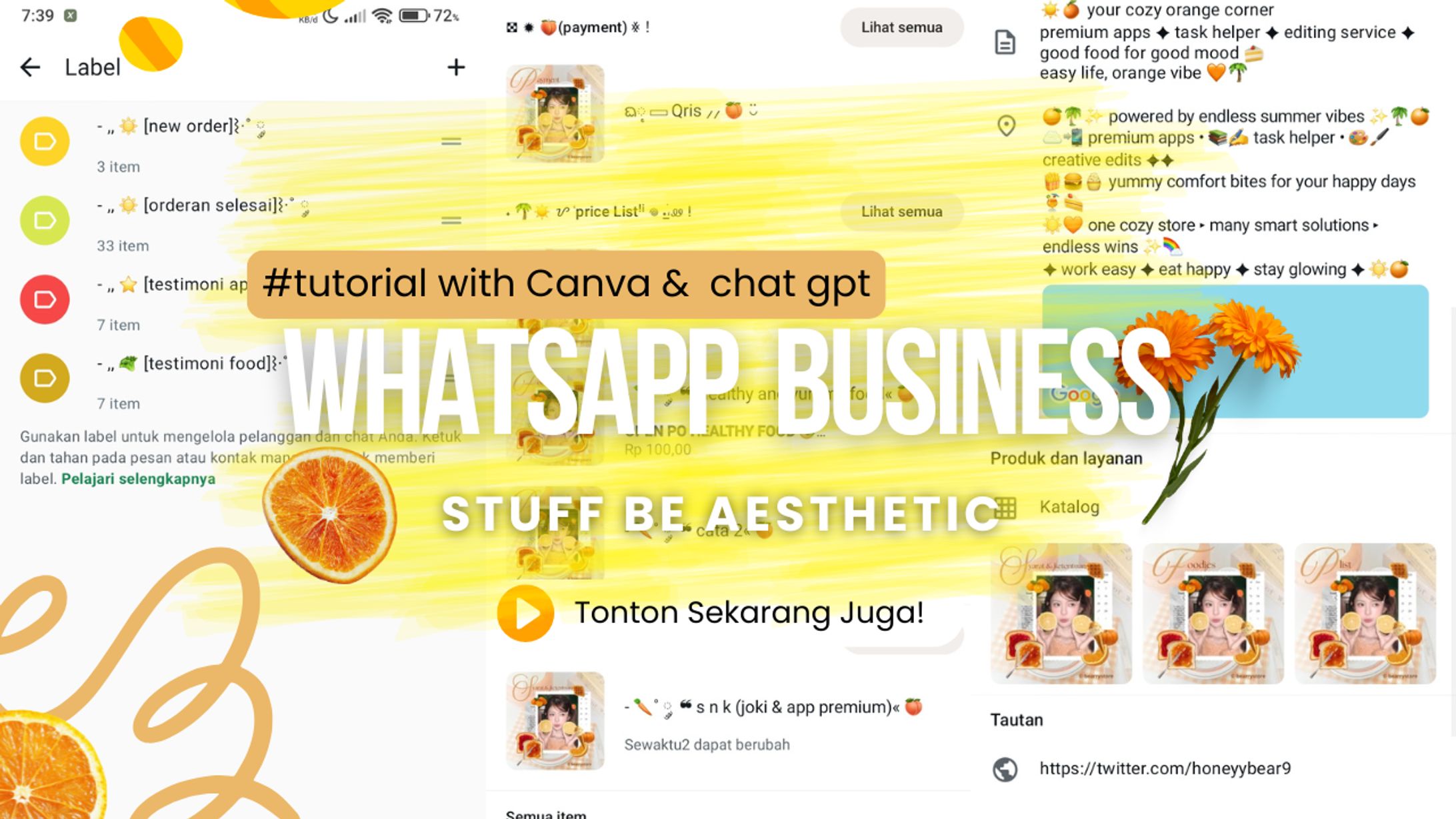Image resolution: width=1456 pixels, height=819 pixels.
Task: Select the s n k joki & app premium item
Action: point(773,707)
